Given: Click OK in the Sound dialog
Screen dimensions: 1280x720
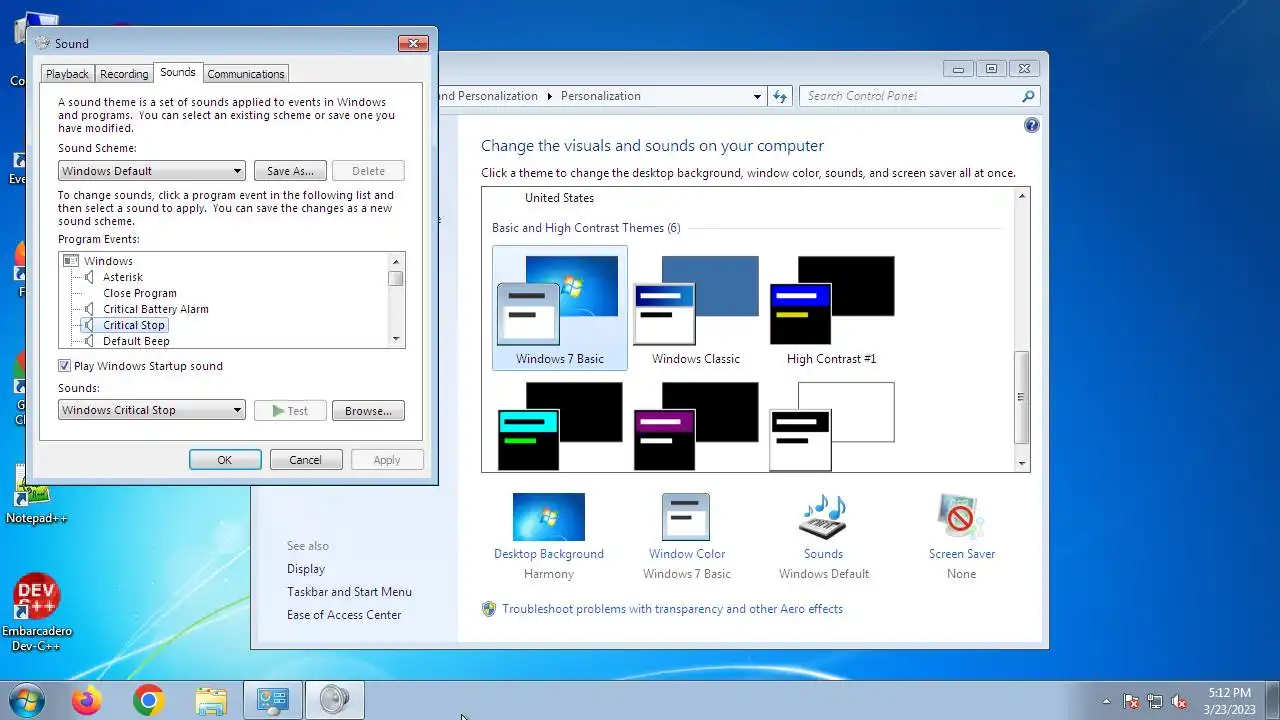Looking at the screenshot, I should pyautogui.click(x=225, y=460).
